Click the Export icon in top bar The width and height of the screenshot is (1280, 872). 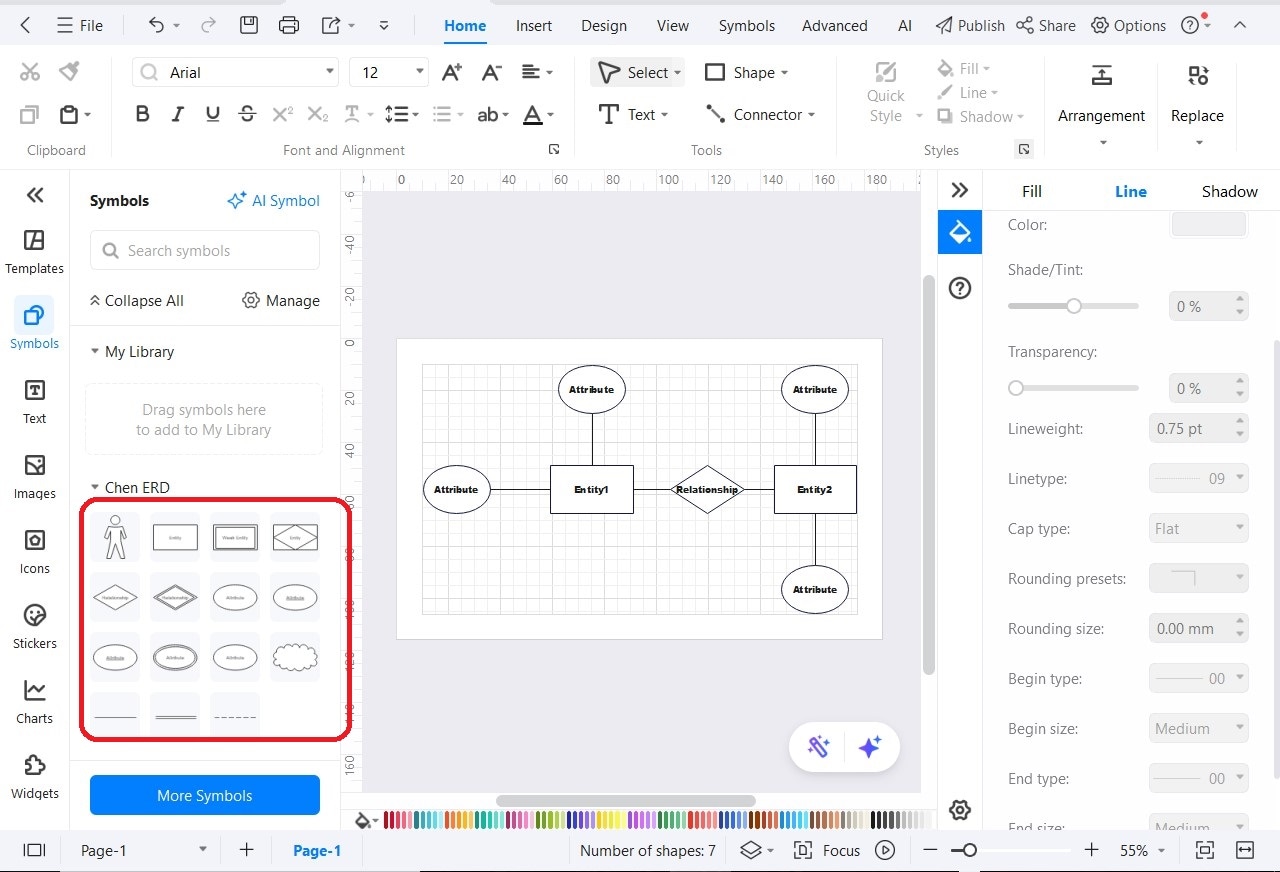click(331, 25)
